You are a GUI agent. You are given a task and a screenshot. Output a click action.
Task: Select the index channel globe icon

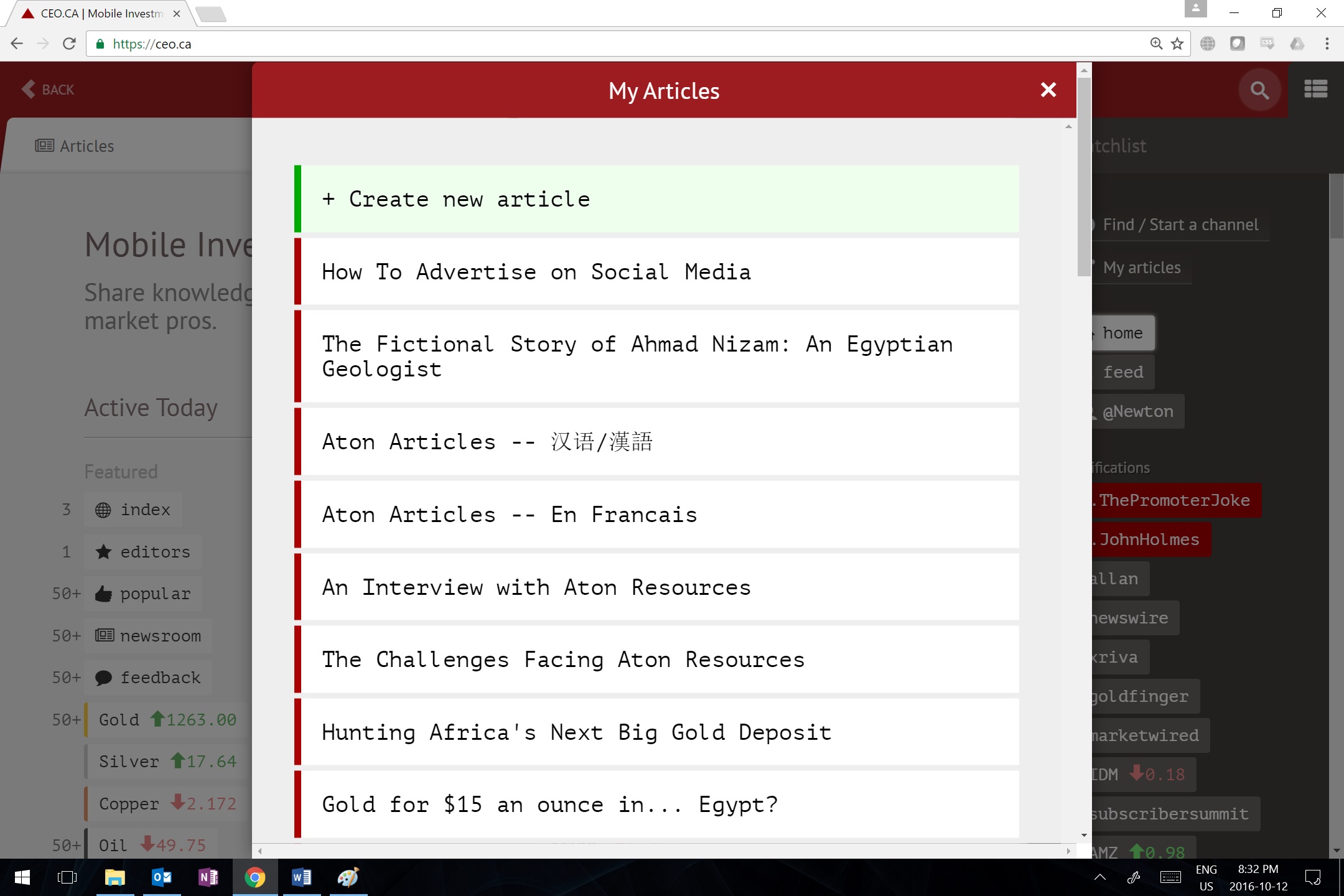point(103,510)
